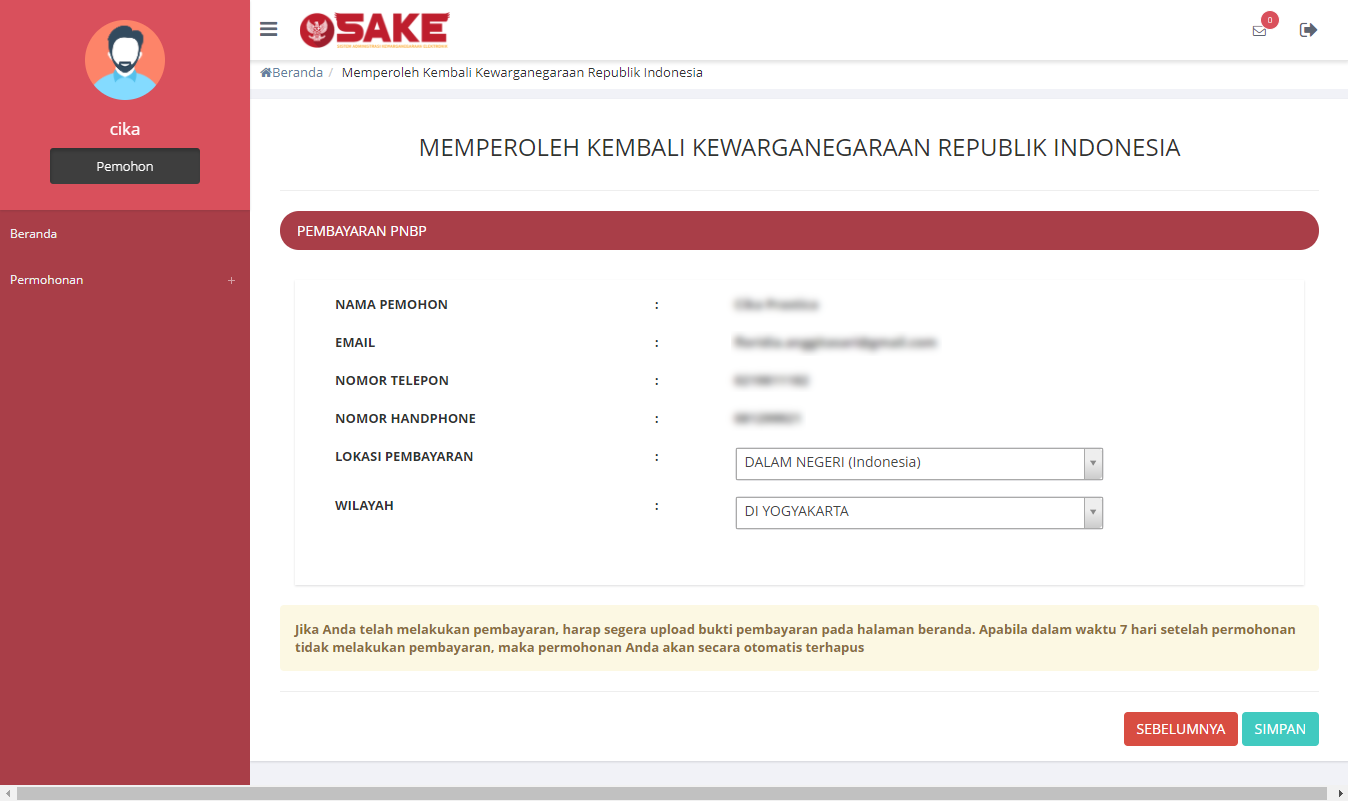Viewport: 1348px width, 801px height.
Task: Click the Simpan button
Action: [x=1280, y=729]
